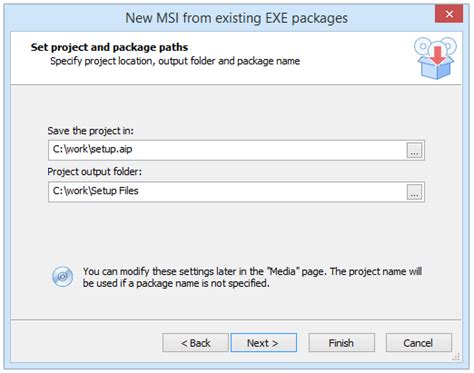Open browse button for Project output folder
474x373 pixels.
pyautogui.click(x=414, y=192)
